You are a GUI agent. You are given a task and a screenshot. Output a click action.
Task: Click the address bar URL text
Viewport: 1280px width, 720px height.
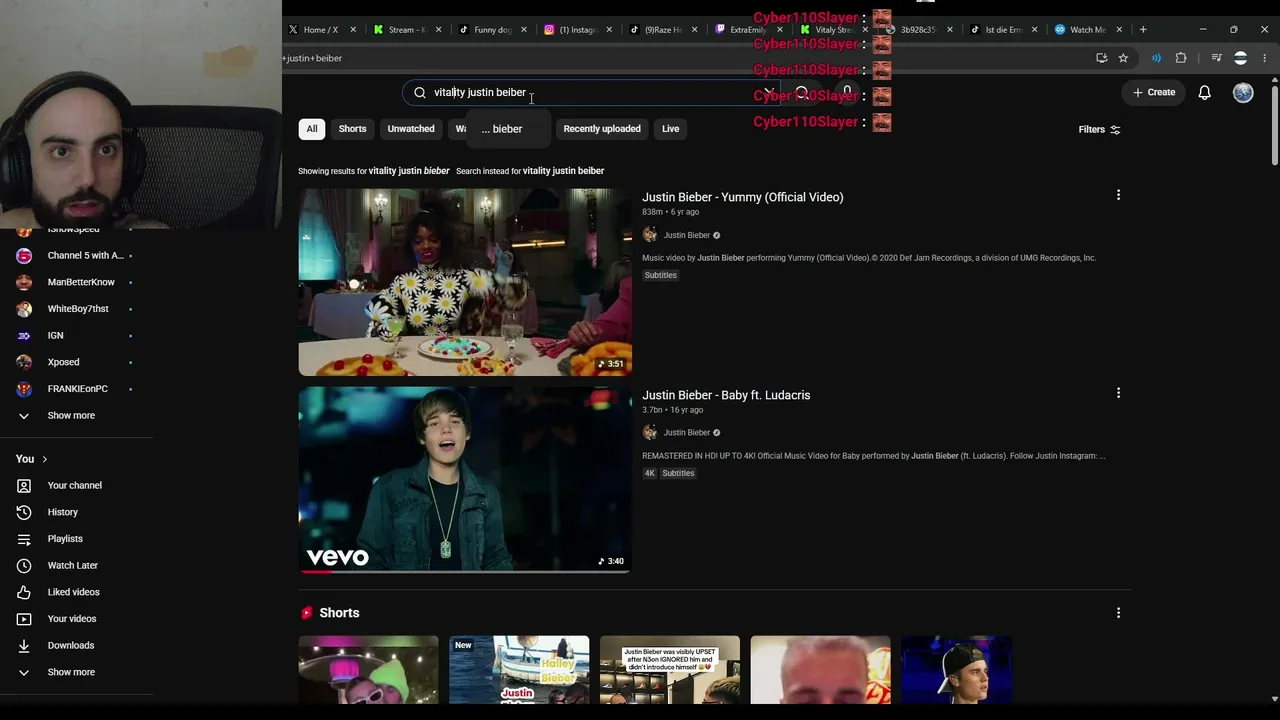click(313, 58)
